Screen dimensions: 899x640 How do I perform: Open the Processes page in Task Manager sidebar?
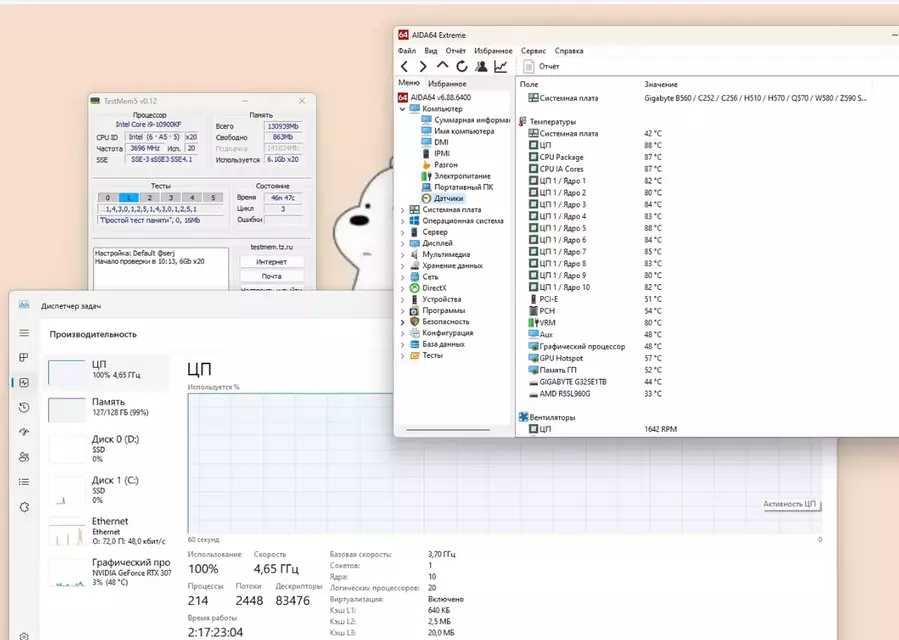tap(24, 357)
